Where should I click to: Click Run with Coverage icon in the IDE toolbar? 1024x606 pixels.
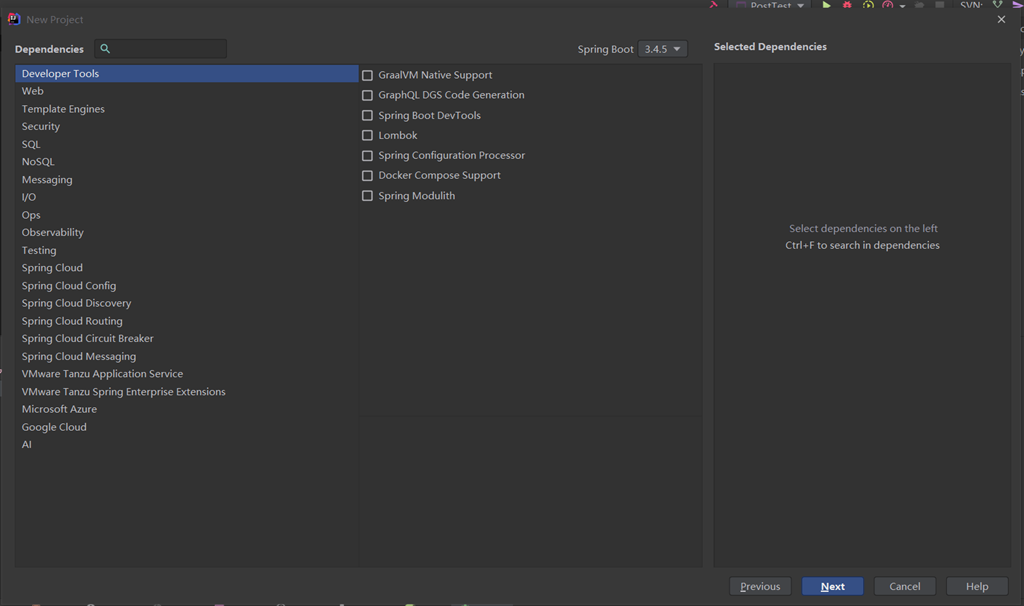(x=868, y=5)
